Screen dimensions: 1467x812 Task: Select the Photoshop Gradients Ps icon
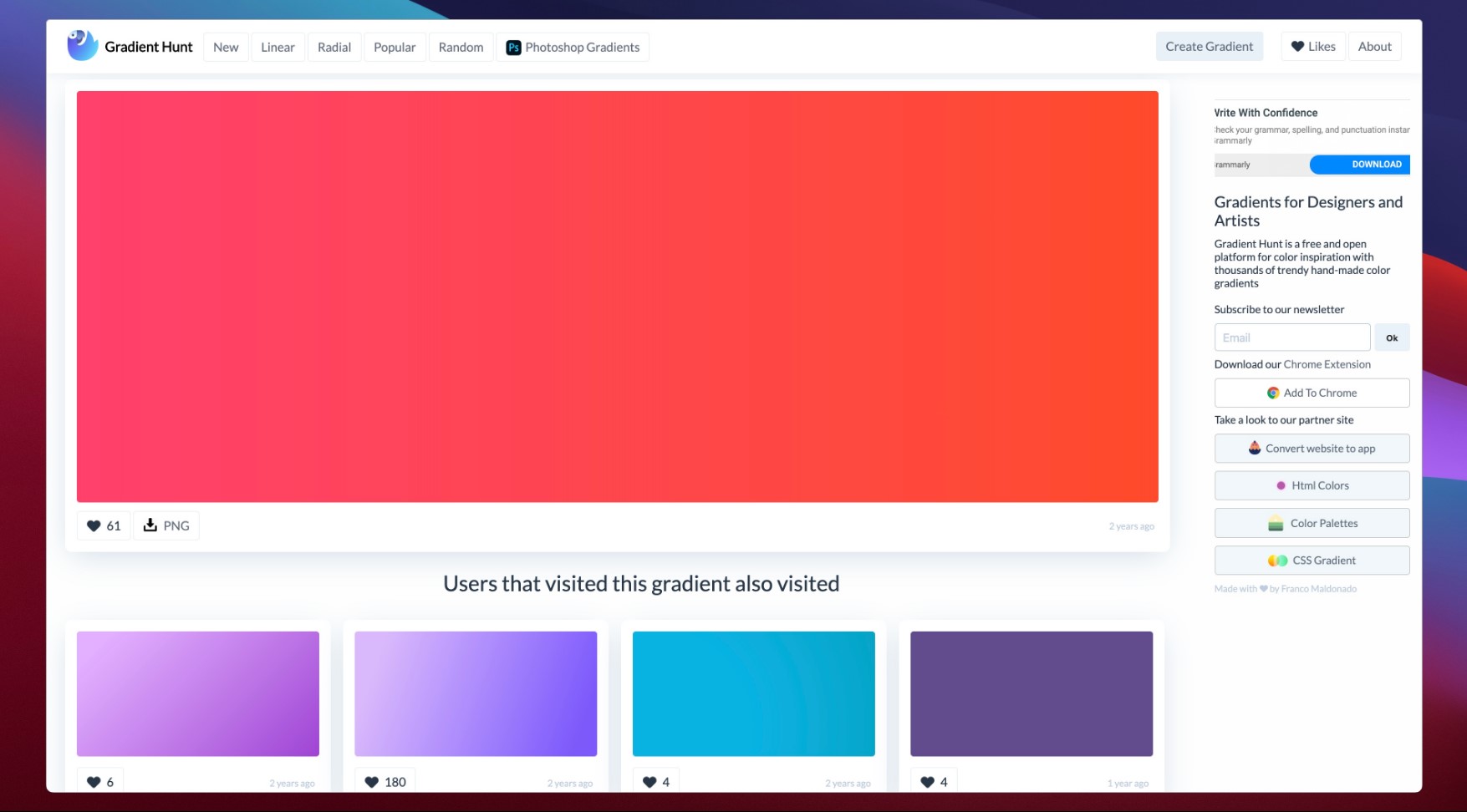coord(513,47)
